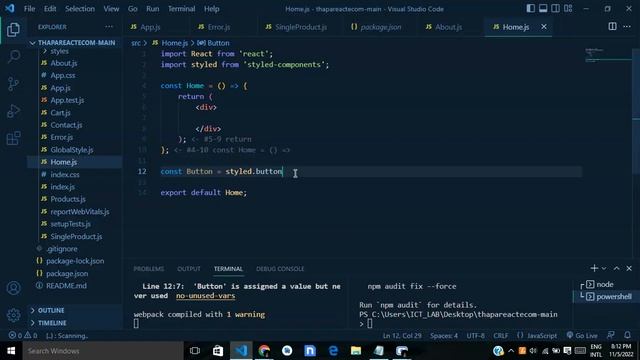This screenshot has width=640, height=360.
Task: Toggle the secondary side bar layout
Action: tap(556, 8)
